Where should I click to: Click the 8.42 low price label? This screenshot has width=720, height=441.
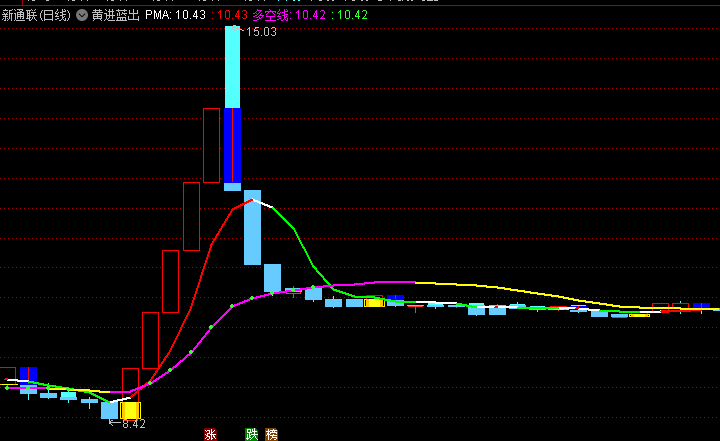coord(134,424)
